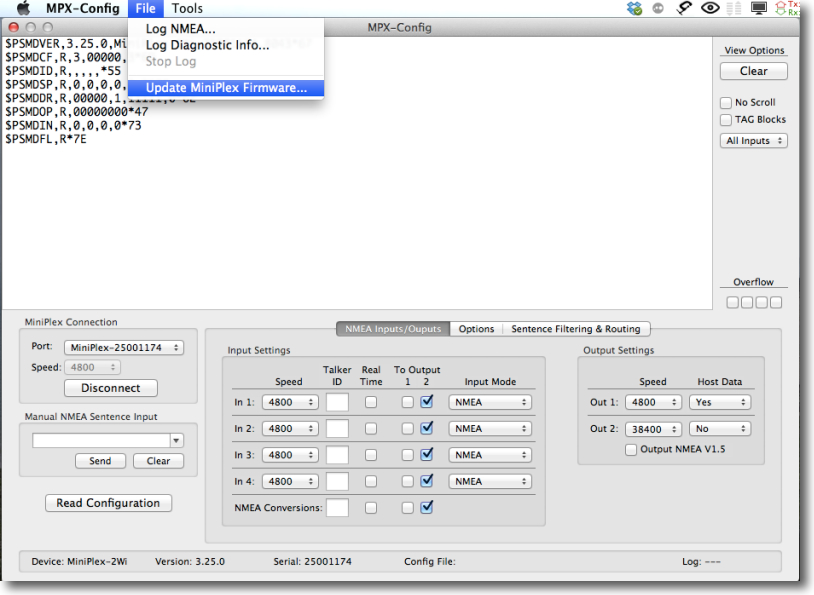Click the line "$PSMDIN,R,0,0,0,0*73"
814x595 pixels.
click(73, 126)
